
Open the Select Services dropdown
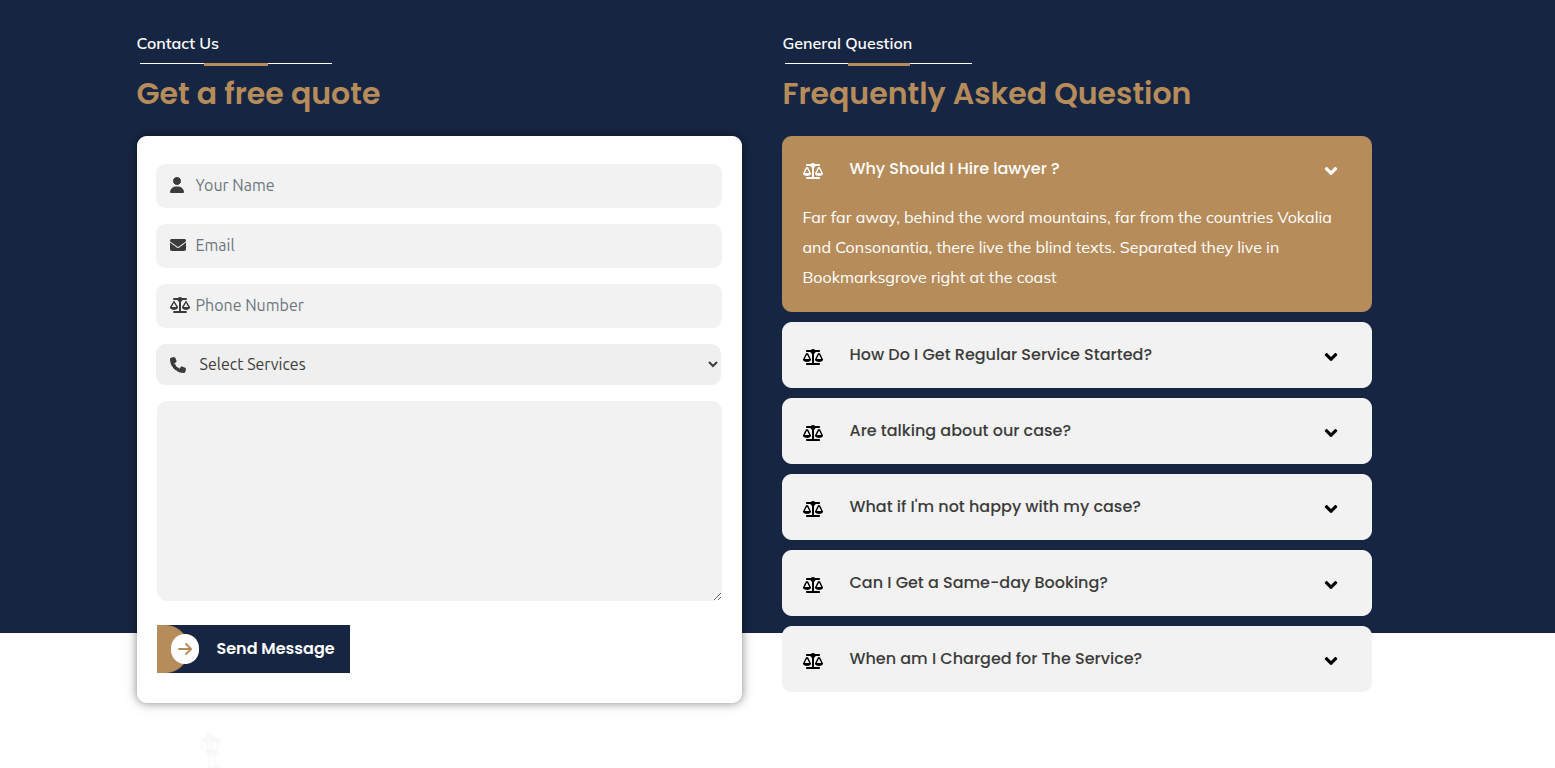click(439, 365)
